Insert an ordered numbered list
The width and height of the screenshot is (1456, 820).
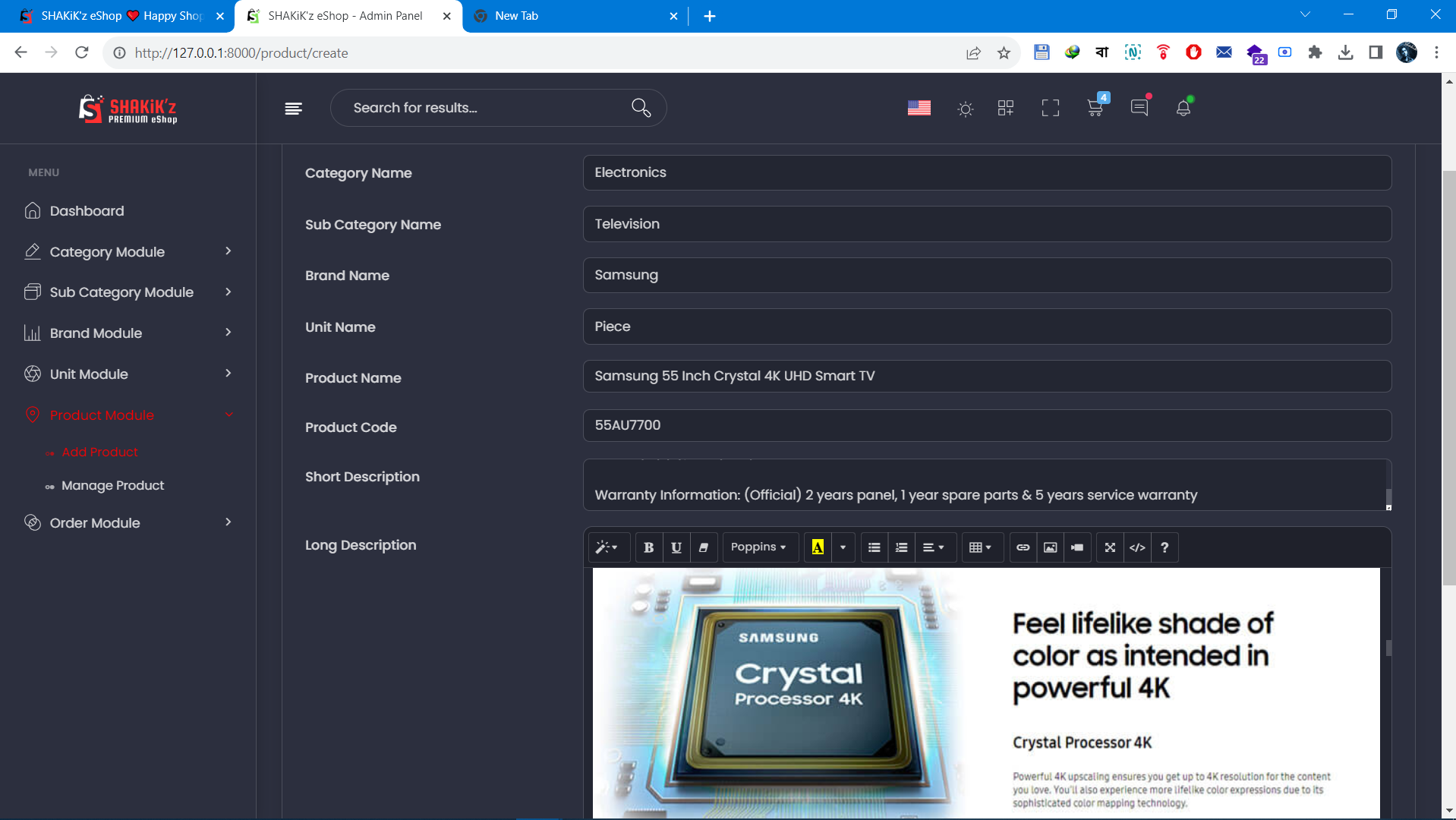coord(901,547)
